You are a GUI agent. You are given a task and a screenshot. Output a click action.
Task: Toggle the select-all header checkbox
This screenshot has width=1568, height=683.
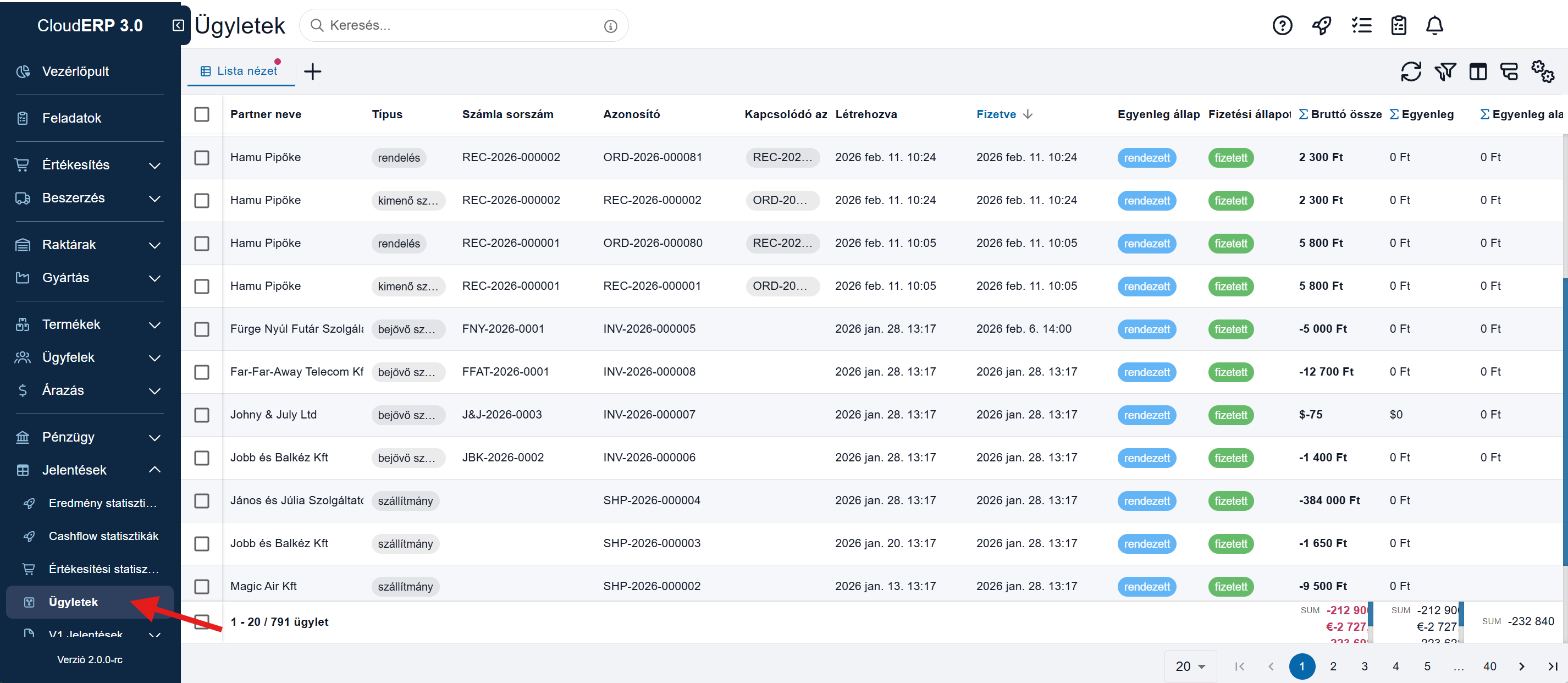(x=201, y=114)
